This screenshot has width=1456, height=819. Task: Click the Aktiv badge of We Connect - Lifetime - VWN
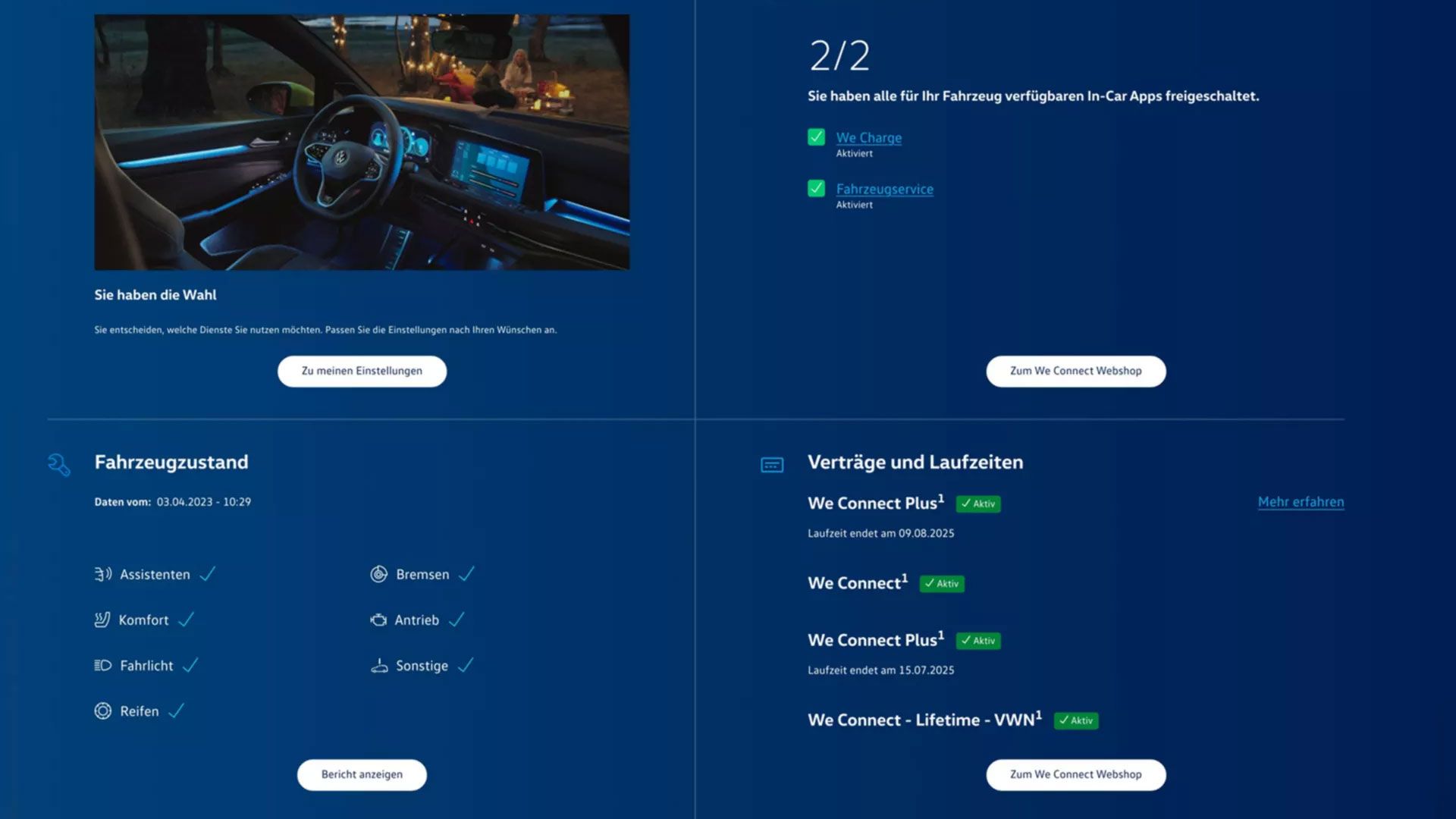(1076, 720)
